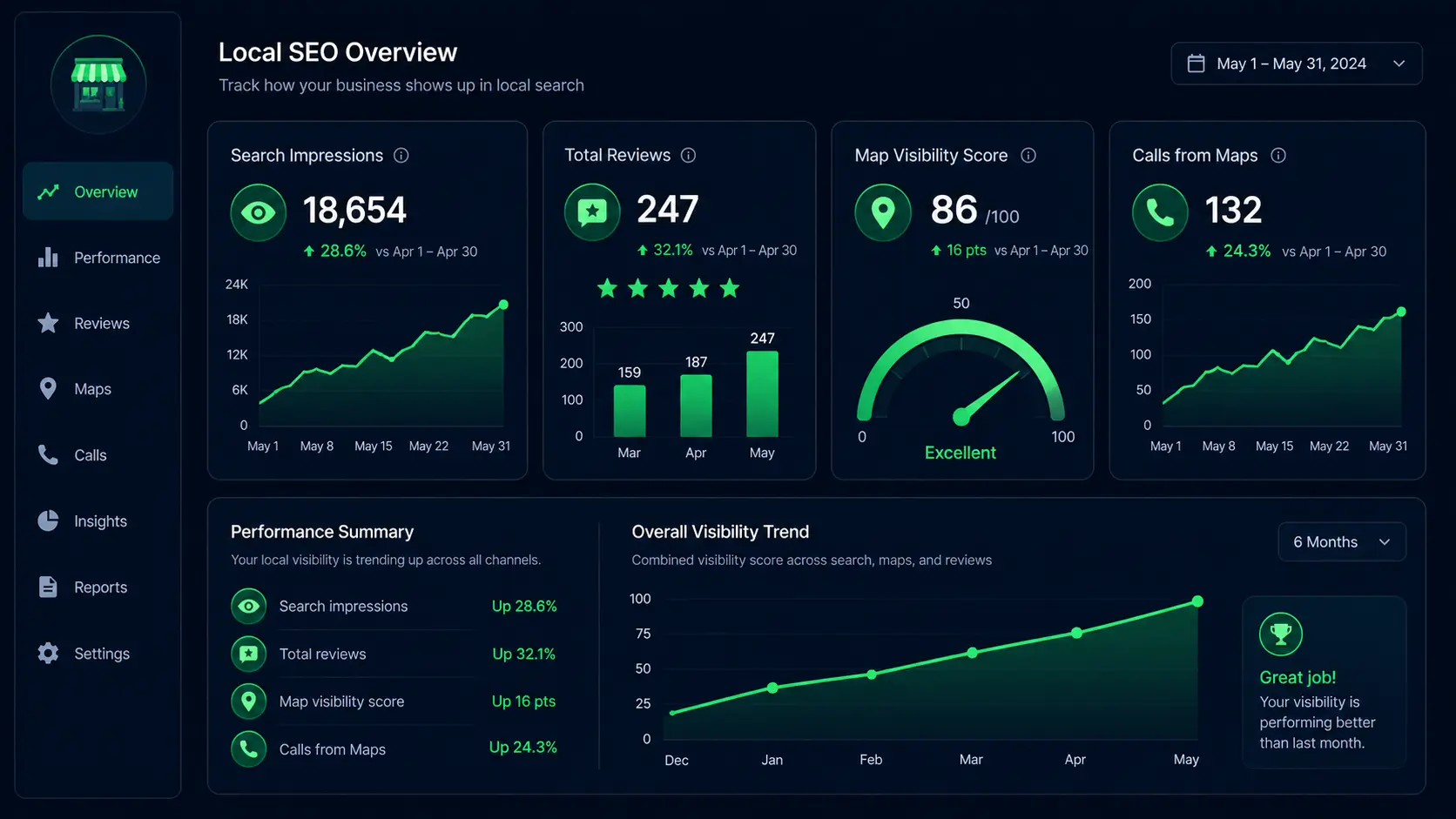Click the Mar bar labeled 159
1456x819 pixels.
point(630,411)
